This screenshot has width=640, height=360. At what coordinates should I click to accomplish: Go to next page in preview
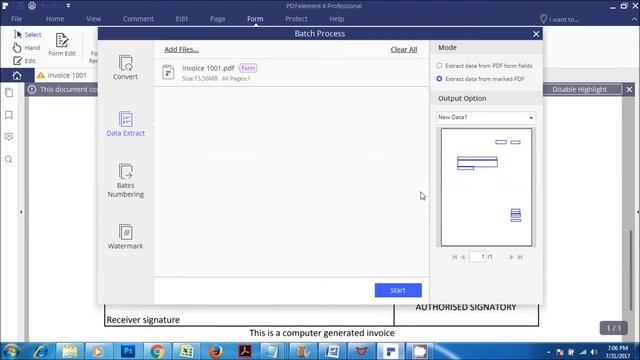click(511, 257)
